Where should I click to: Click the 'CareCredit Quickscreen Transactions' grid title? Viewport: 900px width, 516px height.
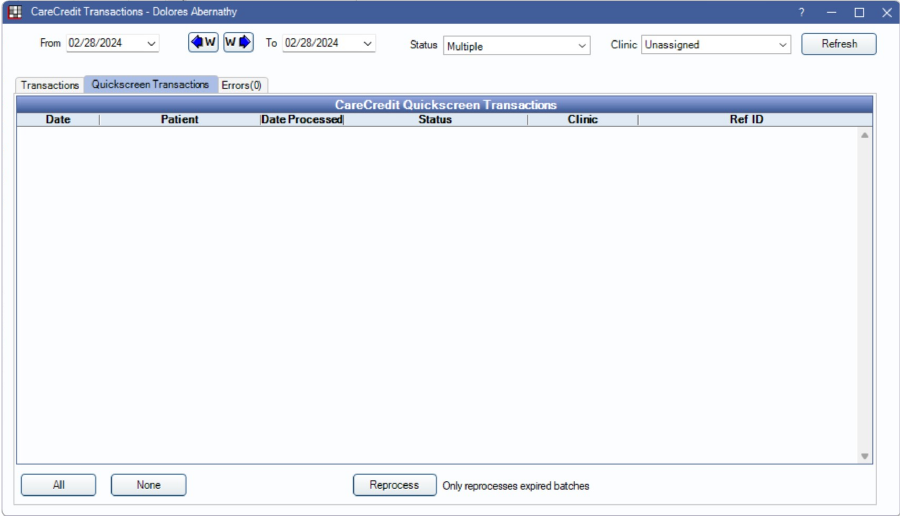pyautogui.click(x=445, y=105)
